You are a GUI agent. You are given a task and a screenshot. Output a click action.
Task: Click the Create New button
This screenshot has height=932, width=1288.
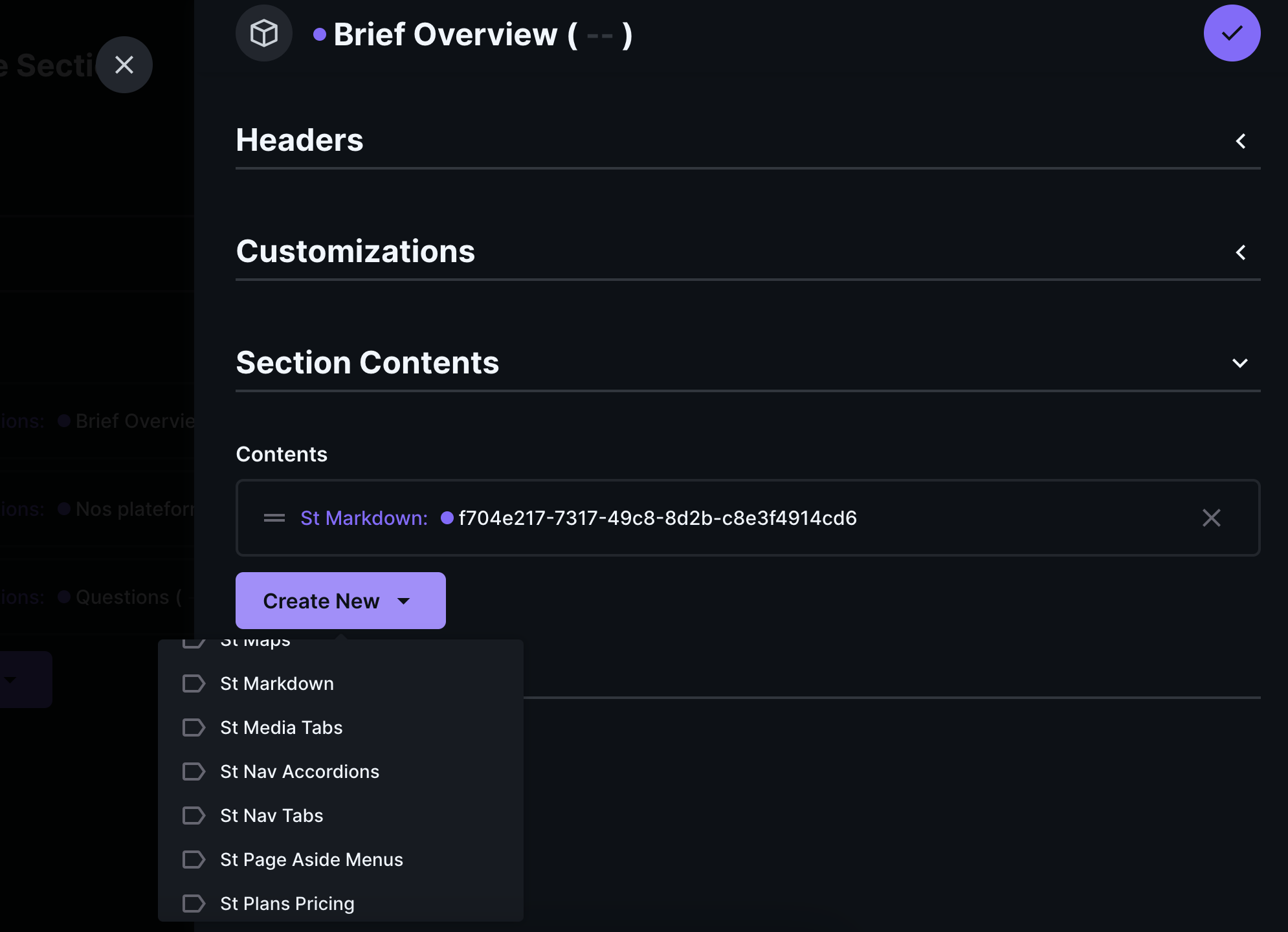coord(340,600)
